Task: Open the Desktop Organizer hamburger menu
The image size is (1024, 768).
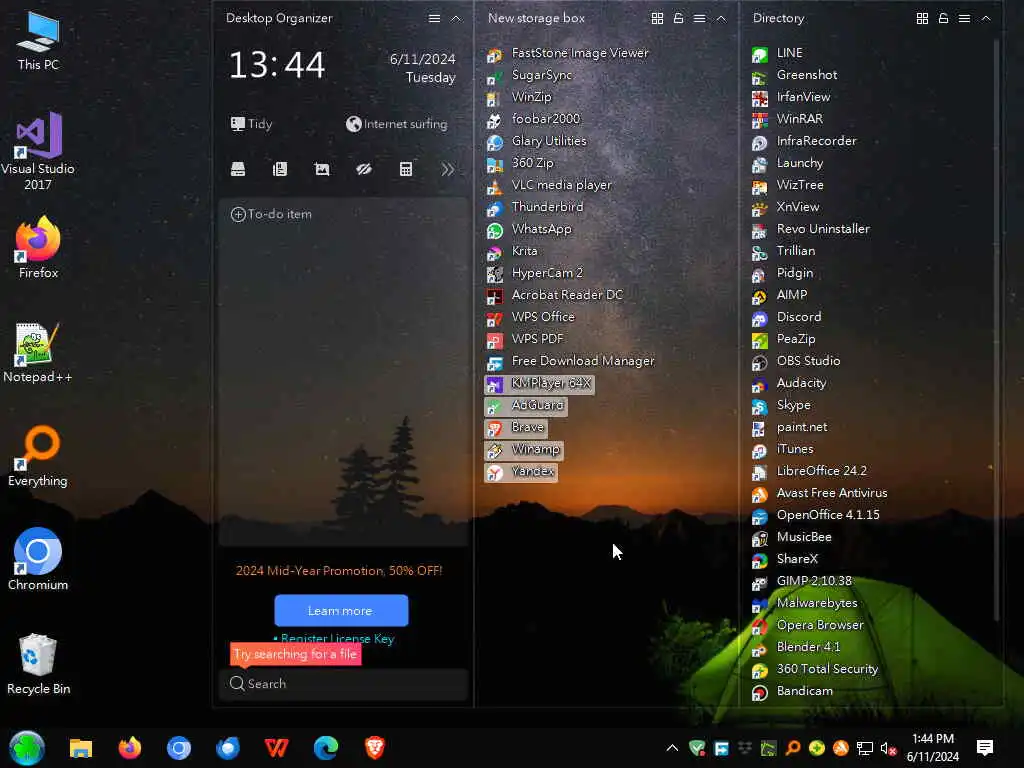Action: point(434,18)
